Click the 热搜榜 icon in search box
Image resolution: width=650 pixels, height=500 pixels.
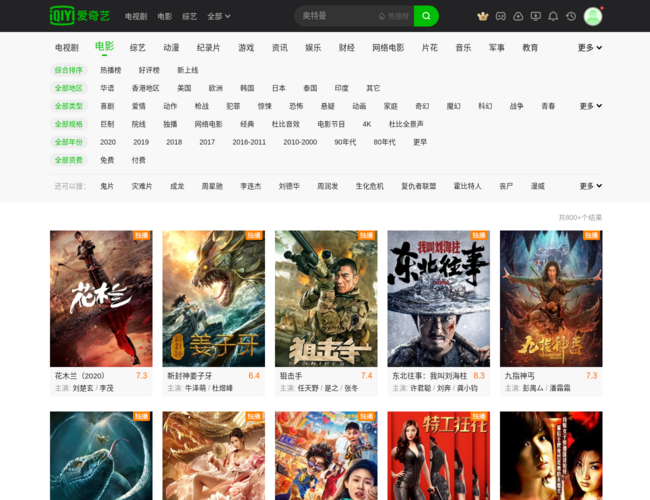(x=394, y=16)
